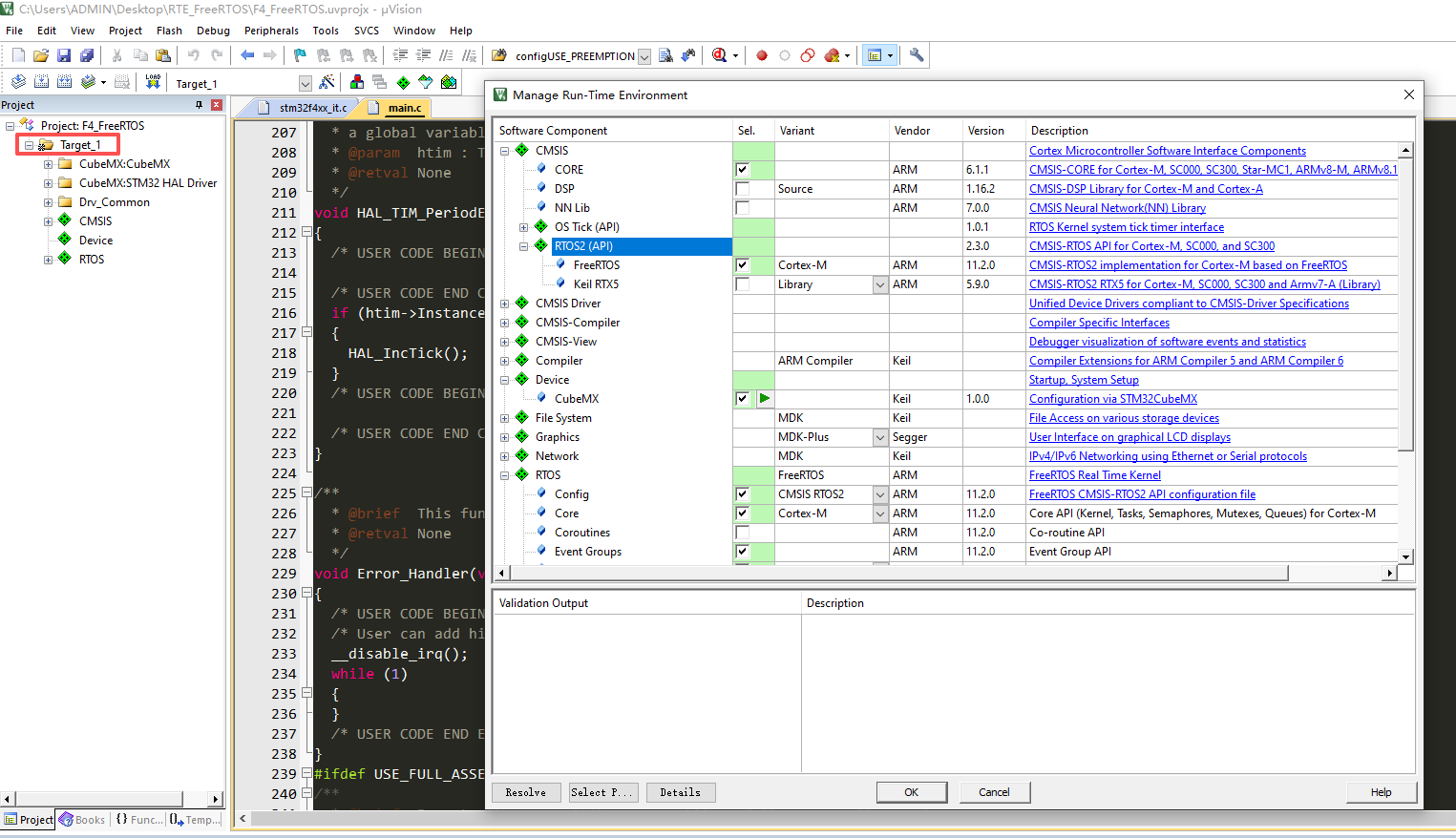The image size is (1456, 838).
Task: Open Graphics MDK-Plus variant dropdown
Action: tap(880, 437)
